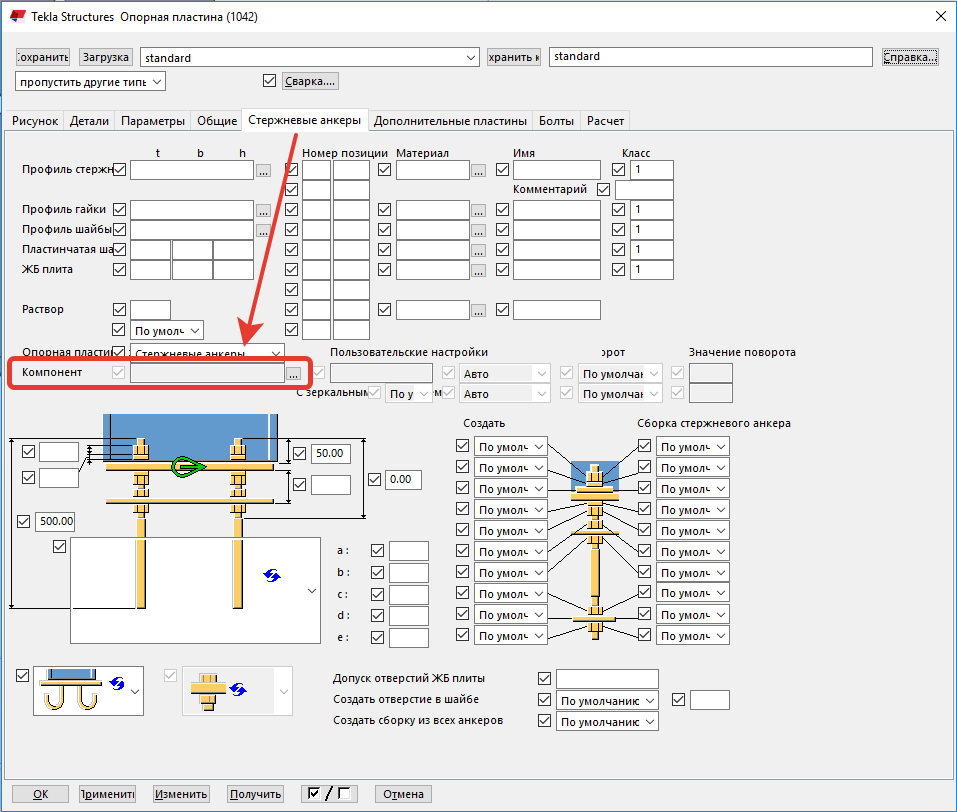Click the green weld symbol in diagram
957x812 pixels.
coord(187,466)
